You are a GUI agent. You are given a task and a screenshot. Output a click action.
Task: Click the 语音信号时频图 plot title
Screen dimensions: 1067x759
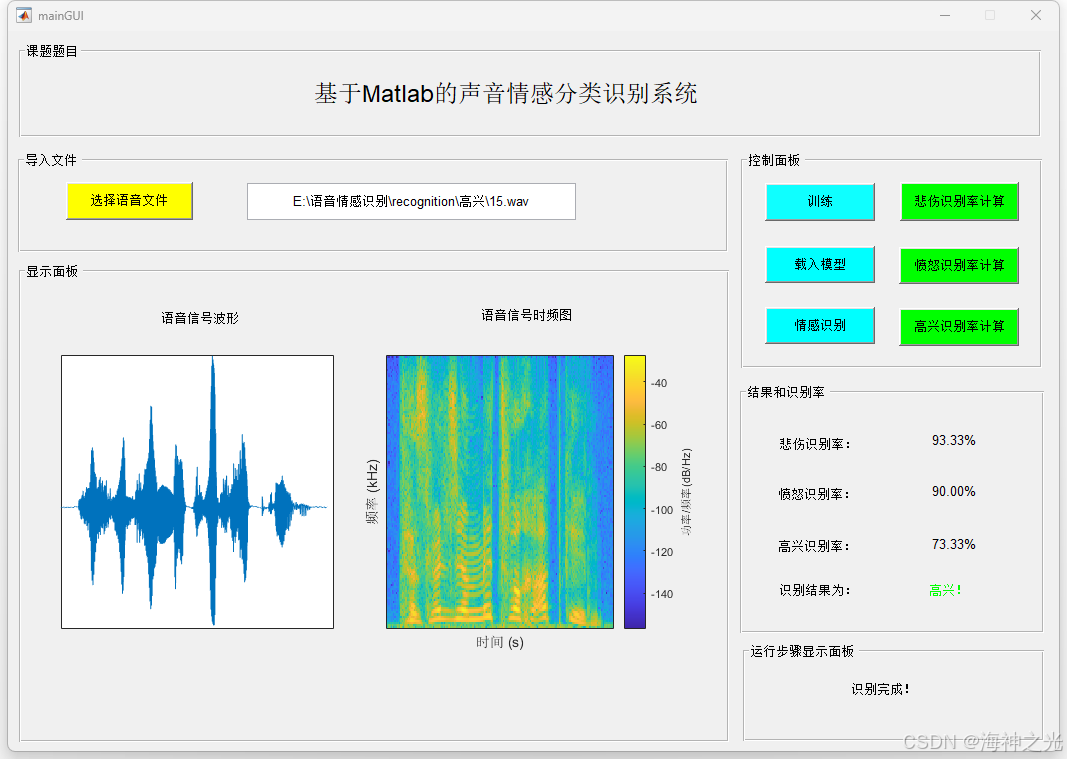click(x=527, y=315)
